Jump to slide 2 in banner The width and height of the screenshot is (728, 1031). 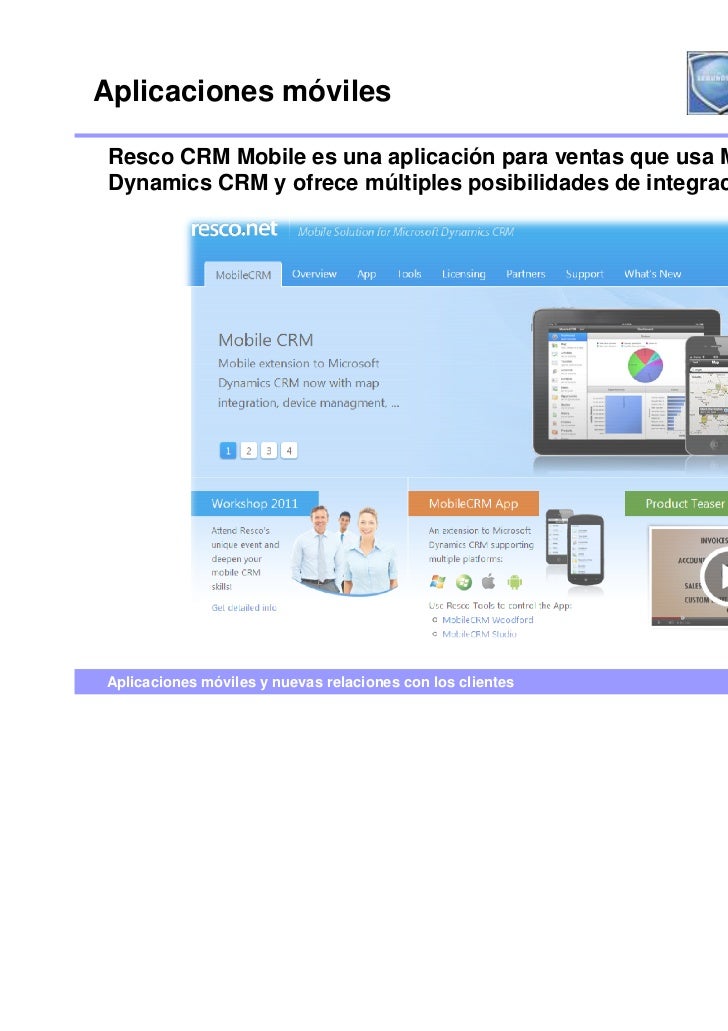[249, 450]
